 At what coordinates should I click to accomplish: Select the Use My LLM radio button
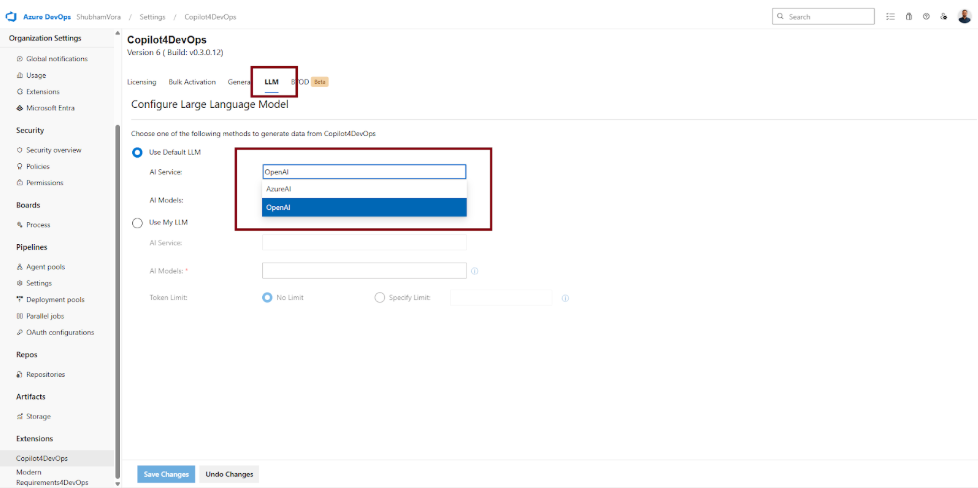[138, 223]
